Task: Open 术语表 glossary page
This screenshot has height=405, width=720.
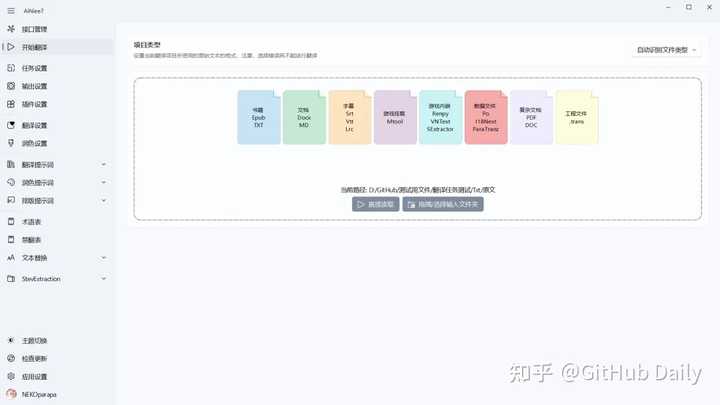Action: coord(56,222)
